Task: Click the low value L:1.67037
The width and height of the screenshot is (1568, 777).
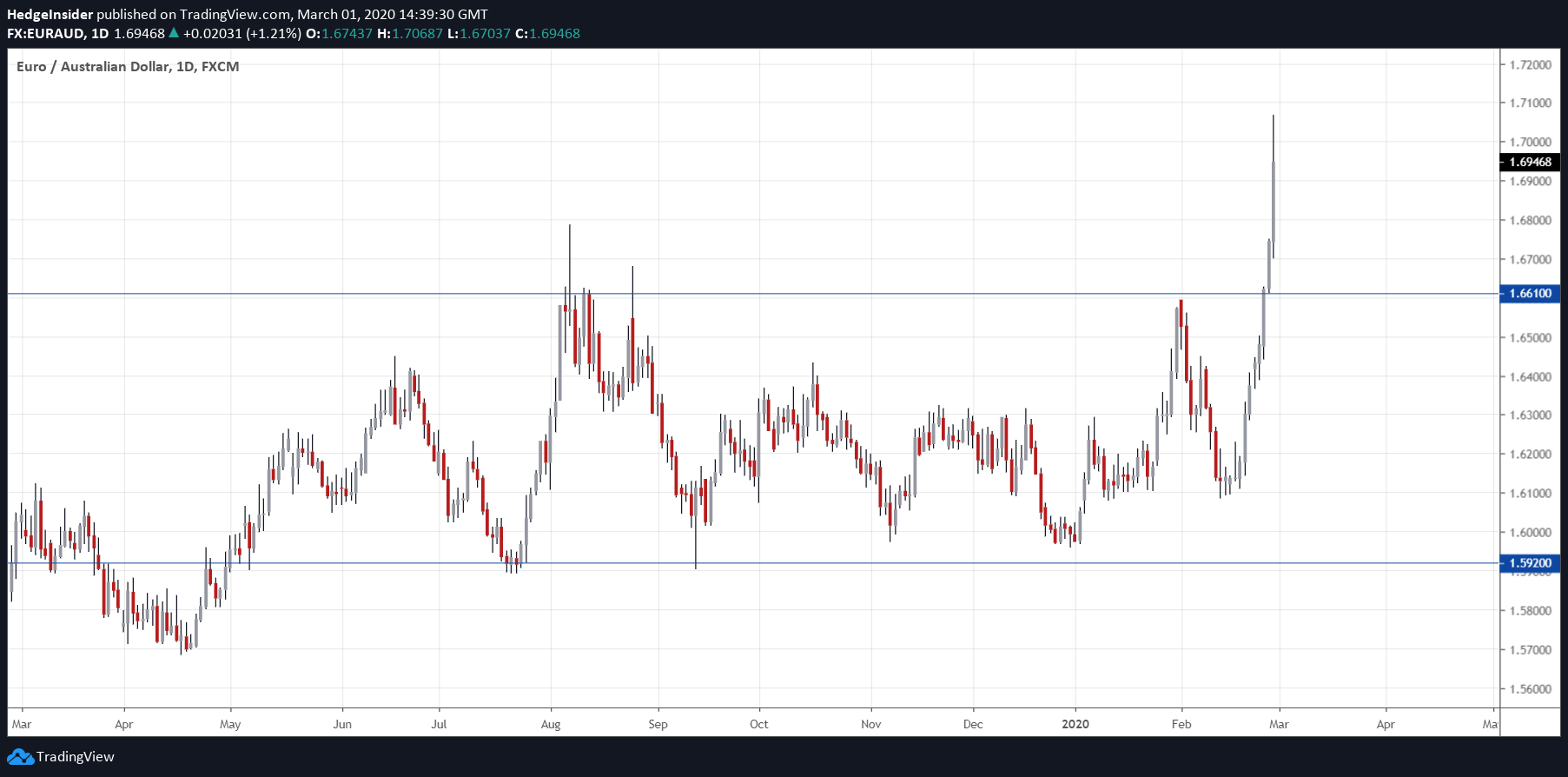Action: click(479, 33)
